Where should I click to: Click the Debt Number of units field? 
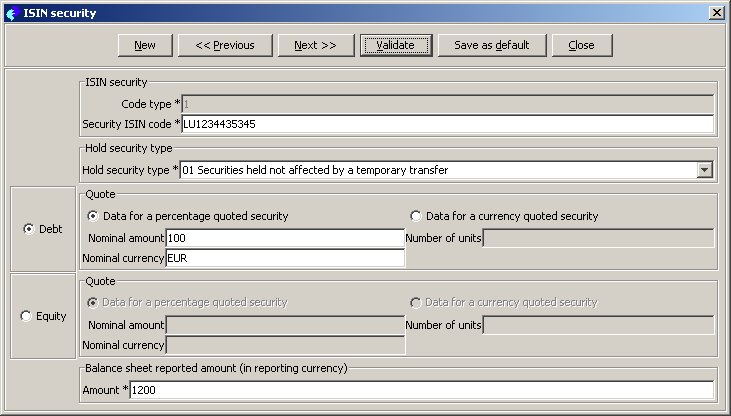598,238
